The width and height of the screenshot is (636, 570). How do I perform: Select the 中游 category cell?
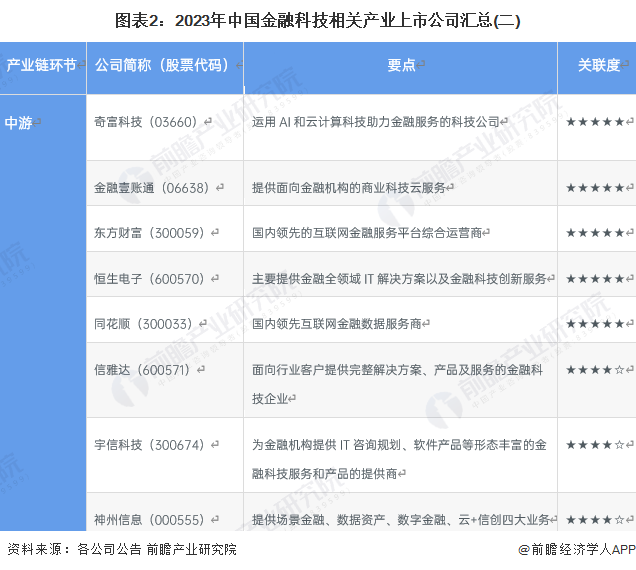(20, 123)
